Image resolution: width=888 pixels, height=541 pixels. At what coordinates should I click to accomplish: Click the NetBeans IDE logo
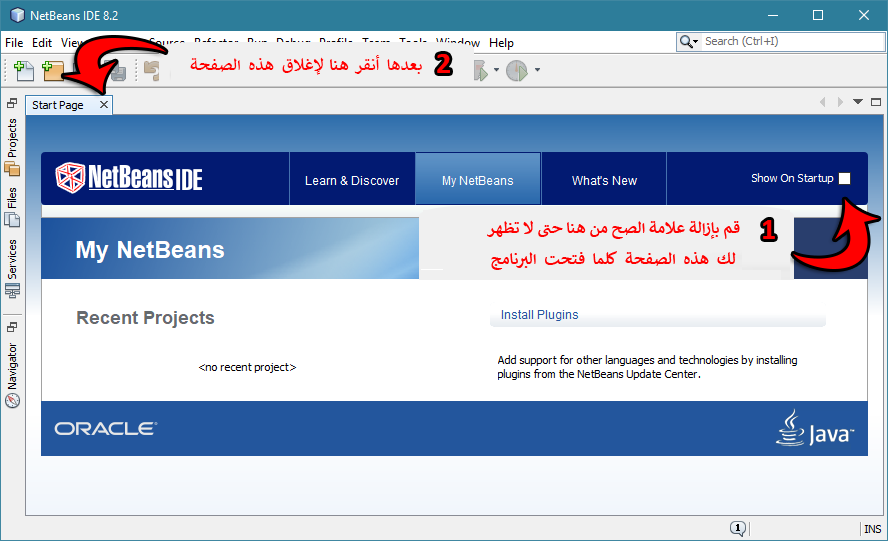(129, 178)
